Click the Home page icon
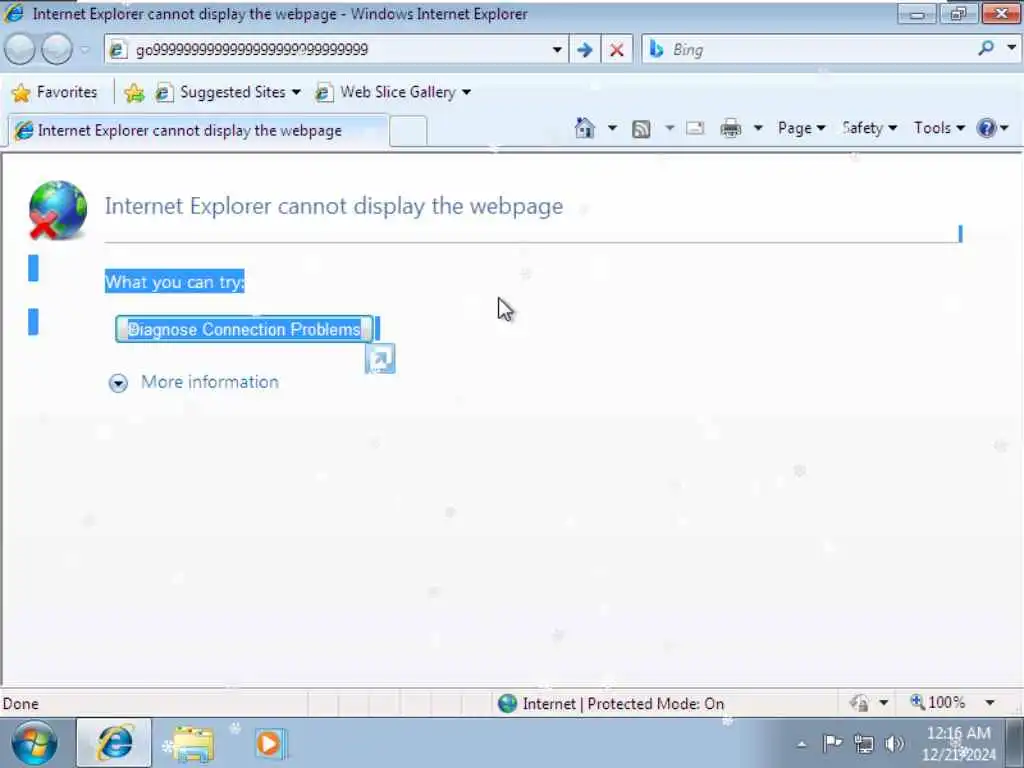1024x768 pixels. pos(584,128)
